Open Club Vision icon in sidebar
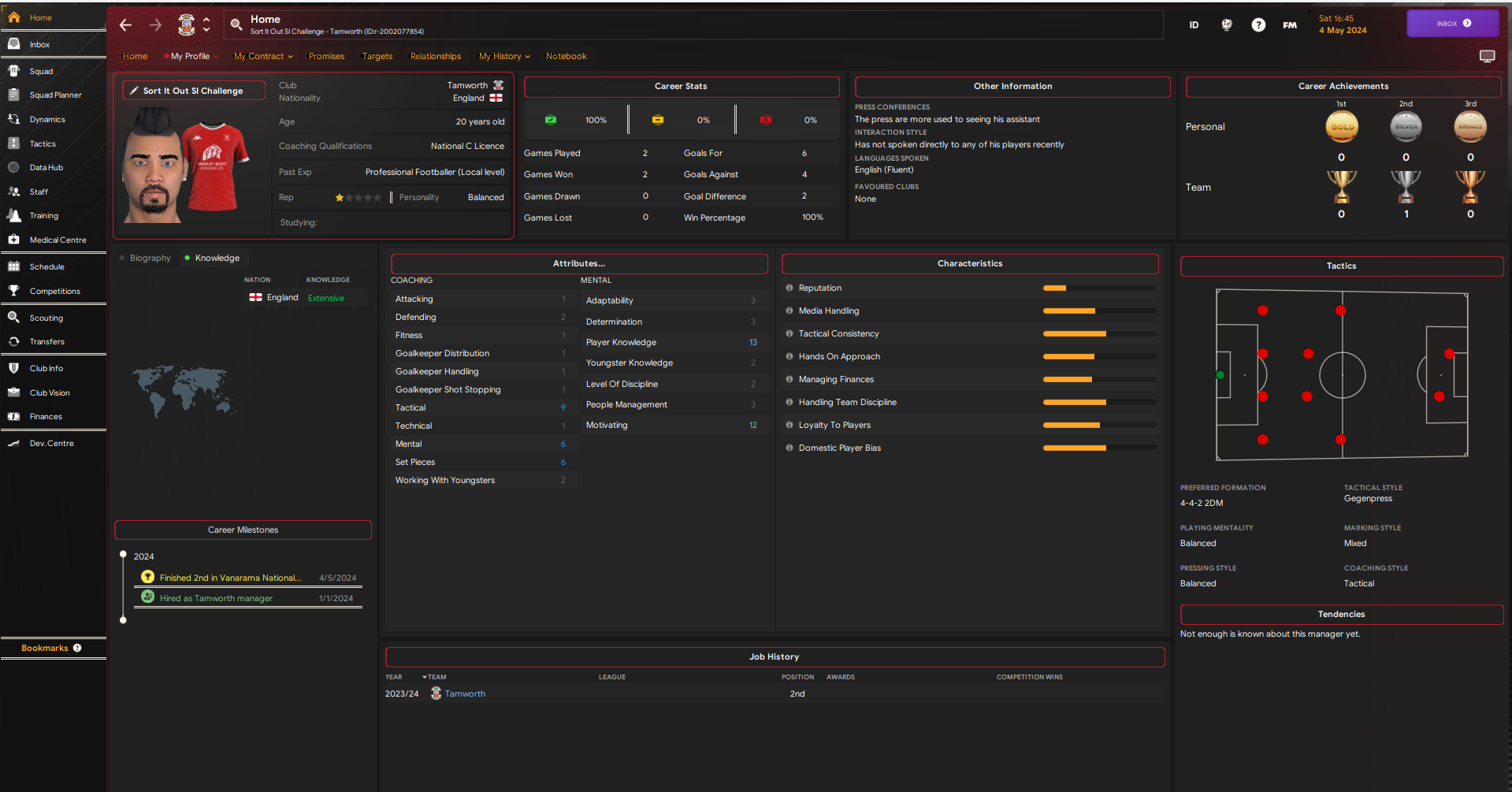Image resolution: width=1512 pixels, height=792 pixels. tap(14, 392)
